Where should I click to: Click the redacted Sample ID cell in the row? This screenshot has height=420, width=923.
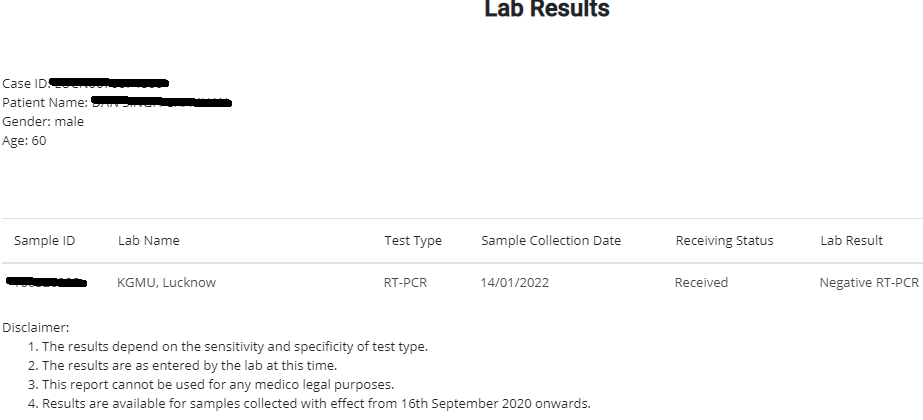[x=46, y=283]
